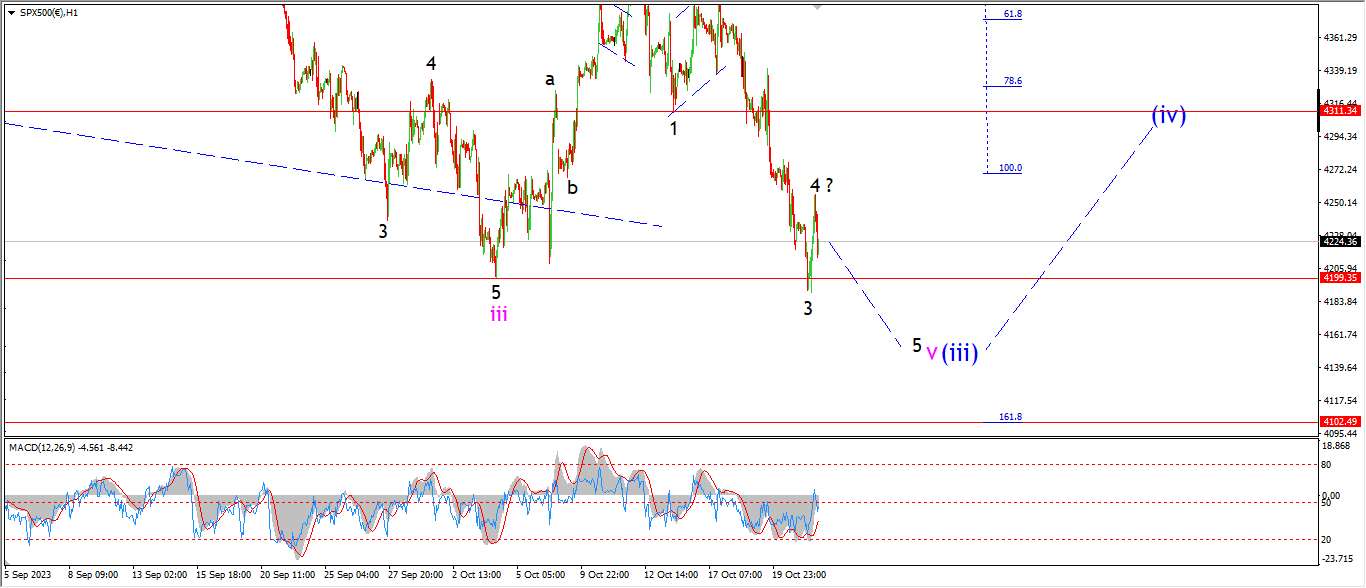This screenshot has width=1366, height=588.
Task: Select the wave label 'b'
Action: point(572,187)
